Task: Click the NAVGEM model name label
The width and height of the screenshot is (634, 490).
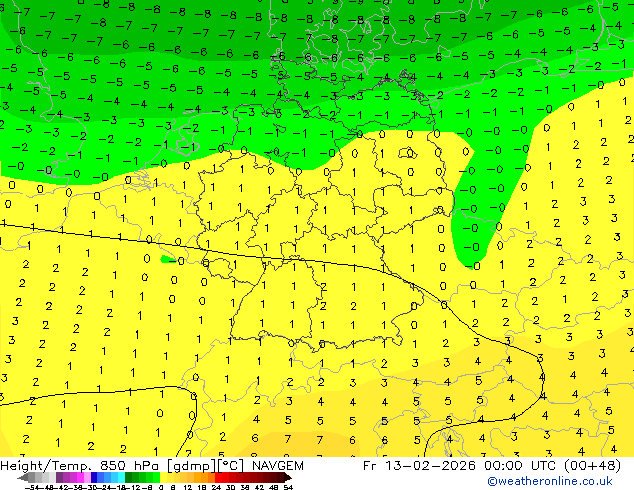Action: coord(277,466)
